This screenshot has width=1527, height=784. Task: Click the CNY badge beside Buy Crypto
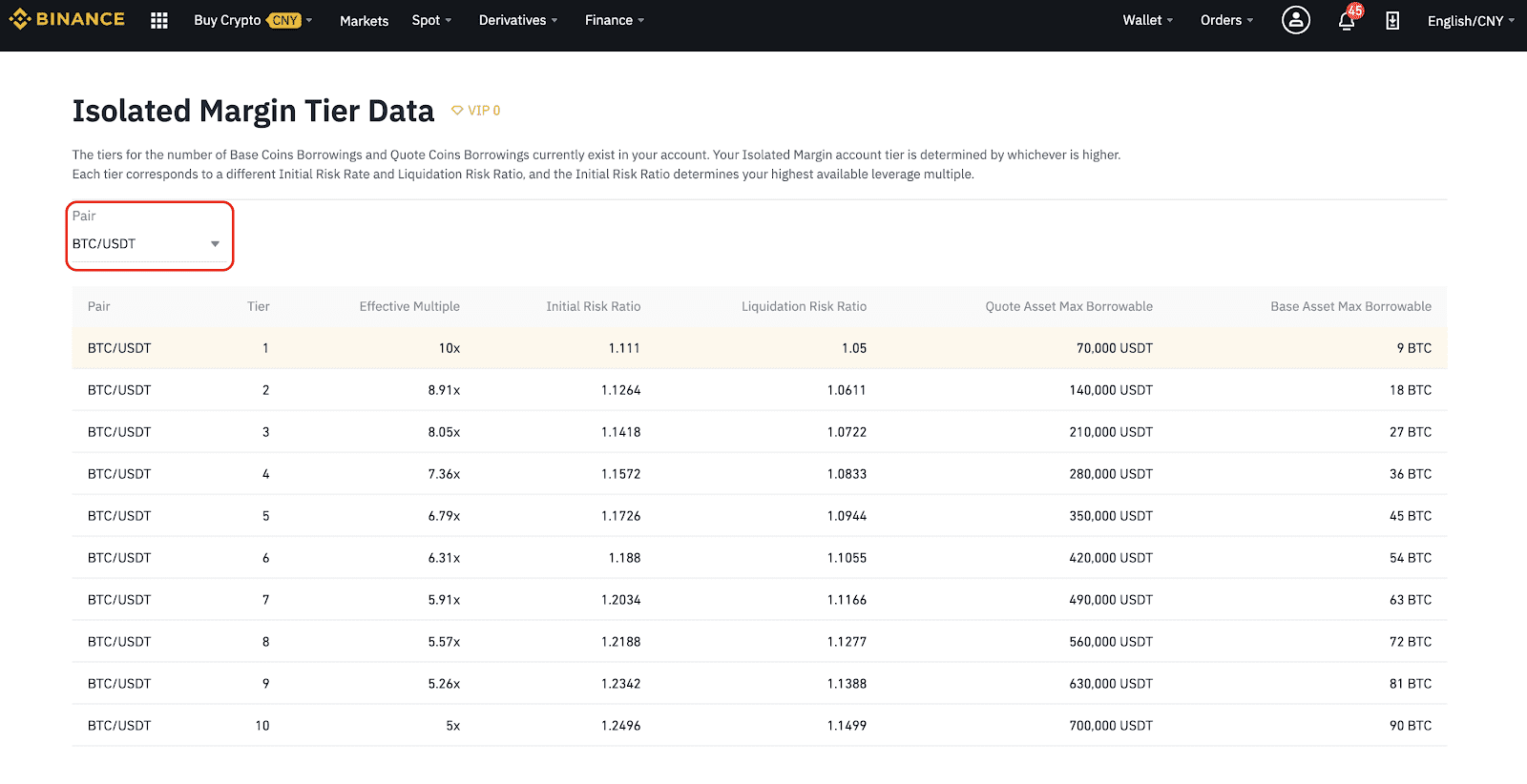click(284, 20)
